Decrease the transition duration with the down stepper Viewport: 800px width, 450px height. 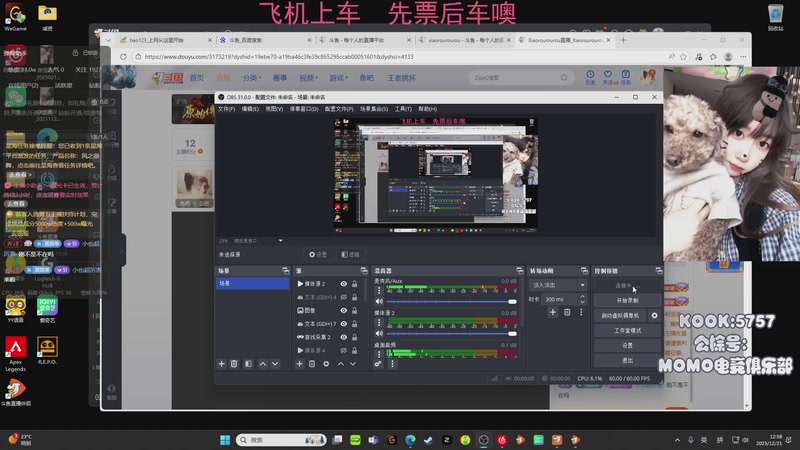coord(582,302)
